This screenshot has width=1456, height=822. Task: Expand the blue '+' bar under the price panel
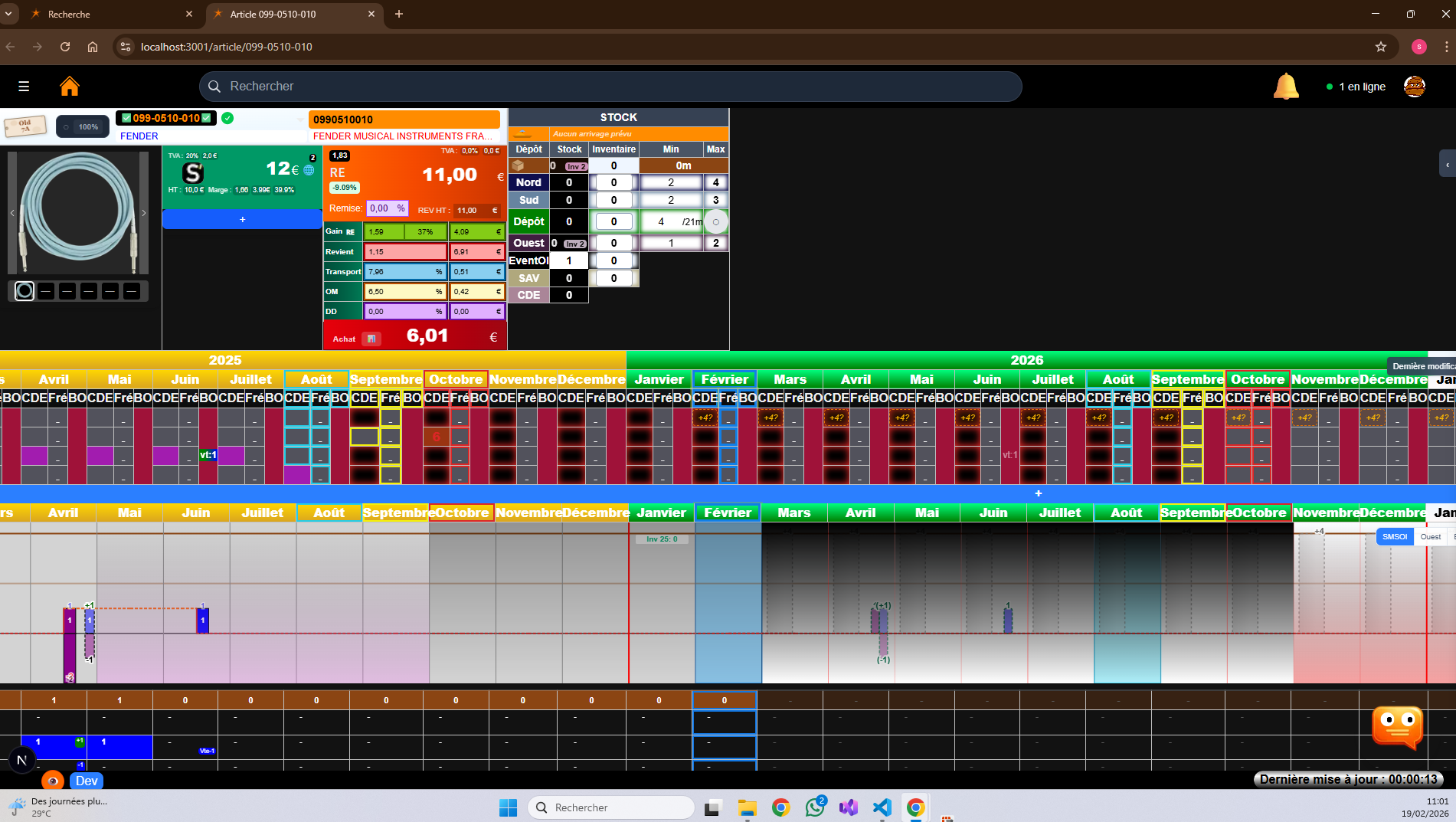pos(242,219)
